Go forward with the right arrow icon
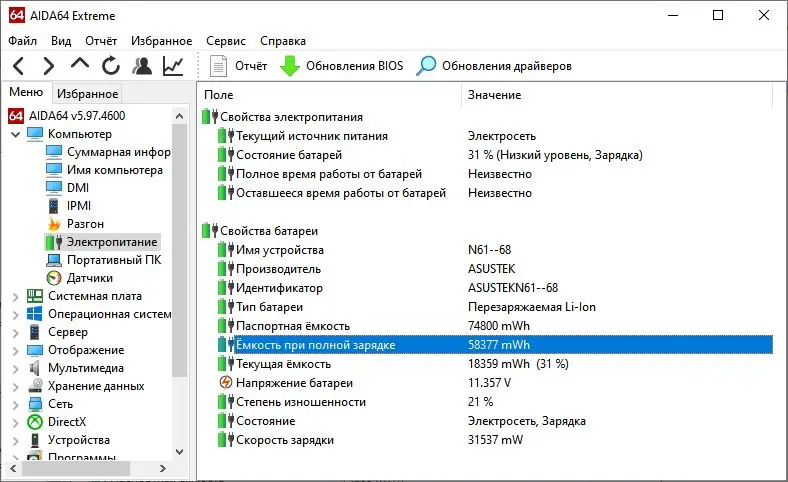Viewport: 788px width, 482px height. [48, 66]
